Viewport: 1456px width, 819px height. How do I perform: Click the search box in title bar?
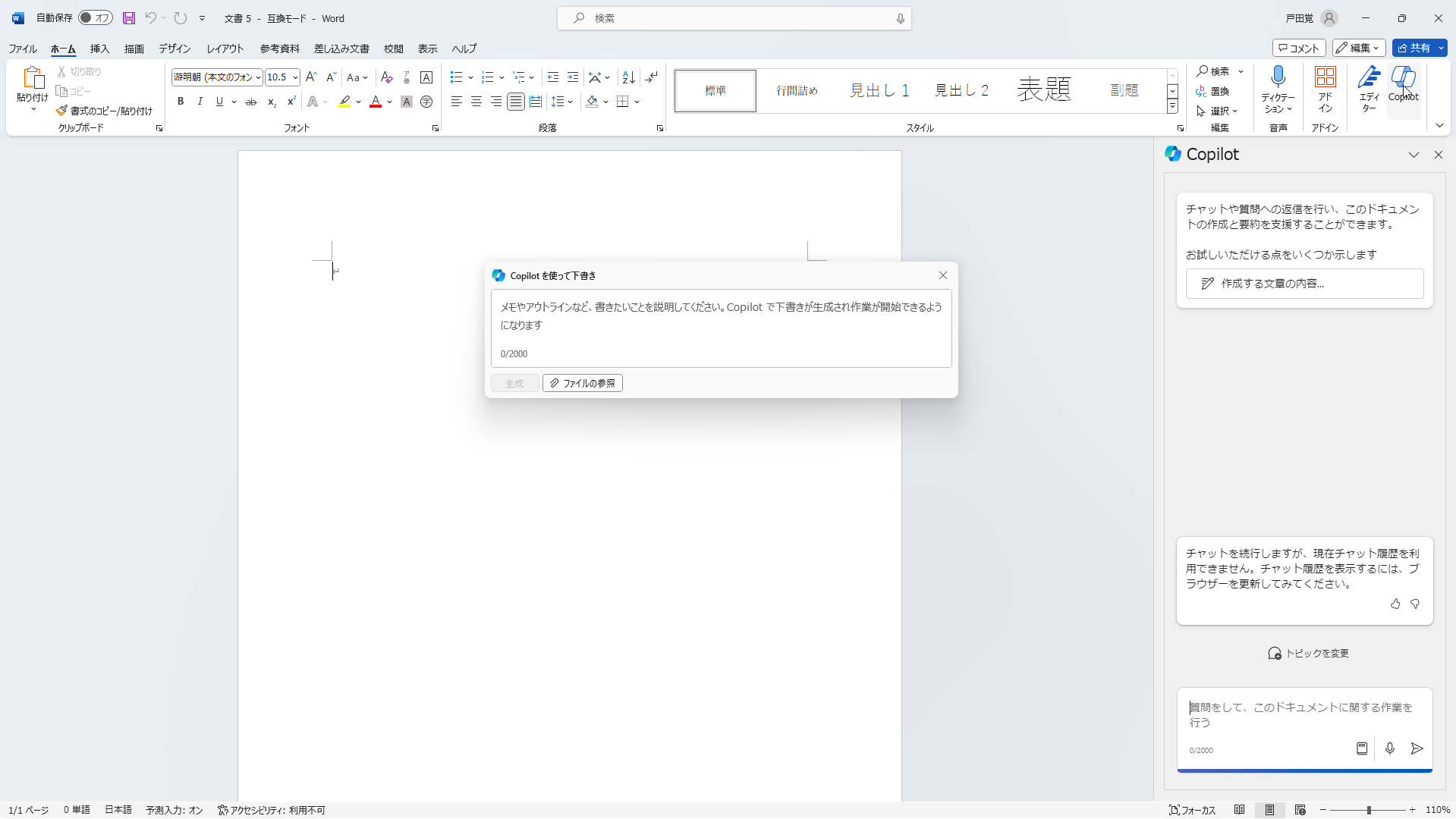click(x=734, y=18)
